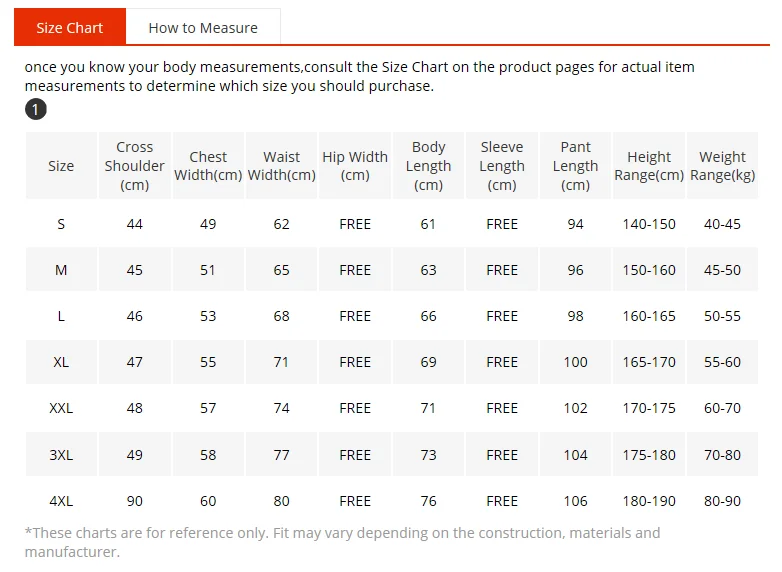Click the Waist Width column header

(281, 166)
